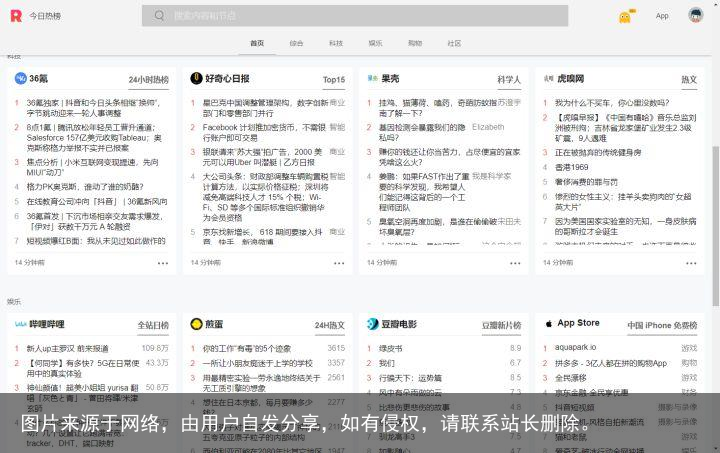Open 拼多多 app entry in App Store list
Viewport: 720px width, 453px height.
click(611, 363)
